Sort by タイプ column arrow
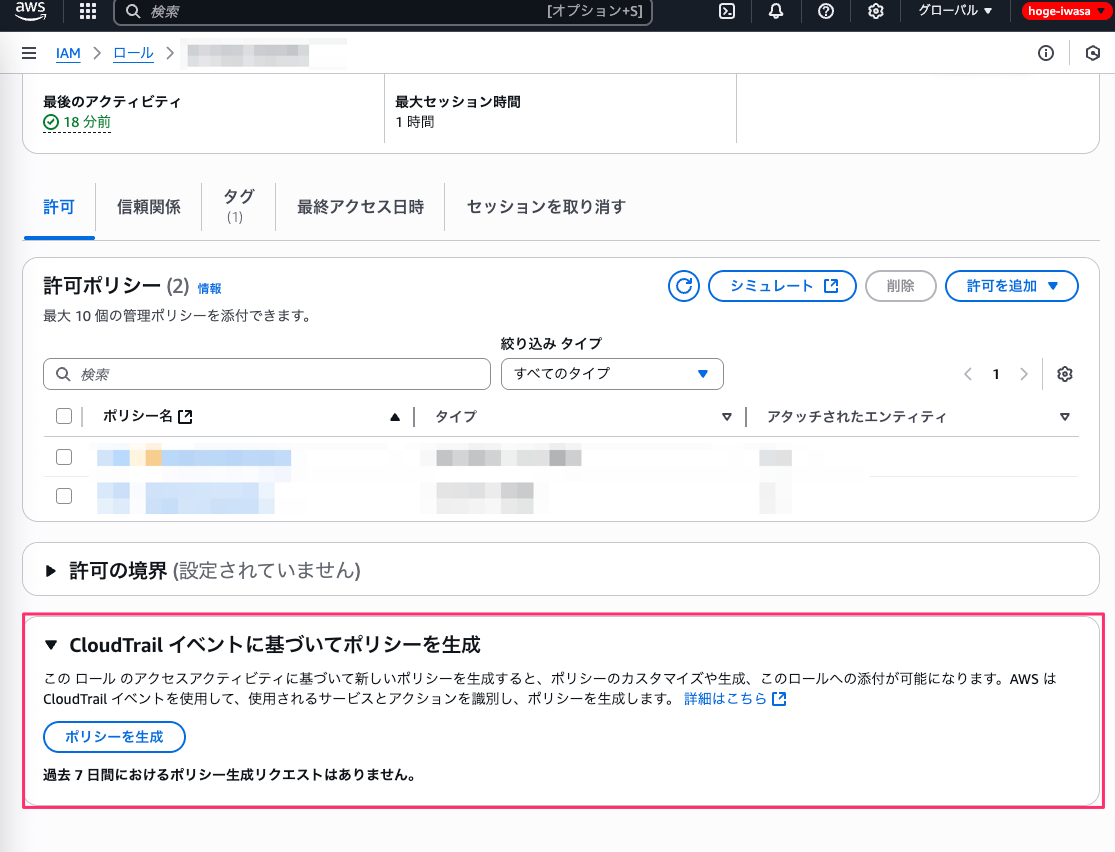This screenshot has height=852, width=1115. pos(727,417)
